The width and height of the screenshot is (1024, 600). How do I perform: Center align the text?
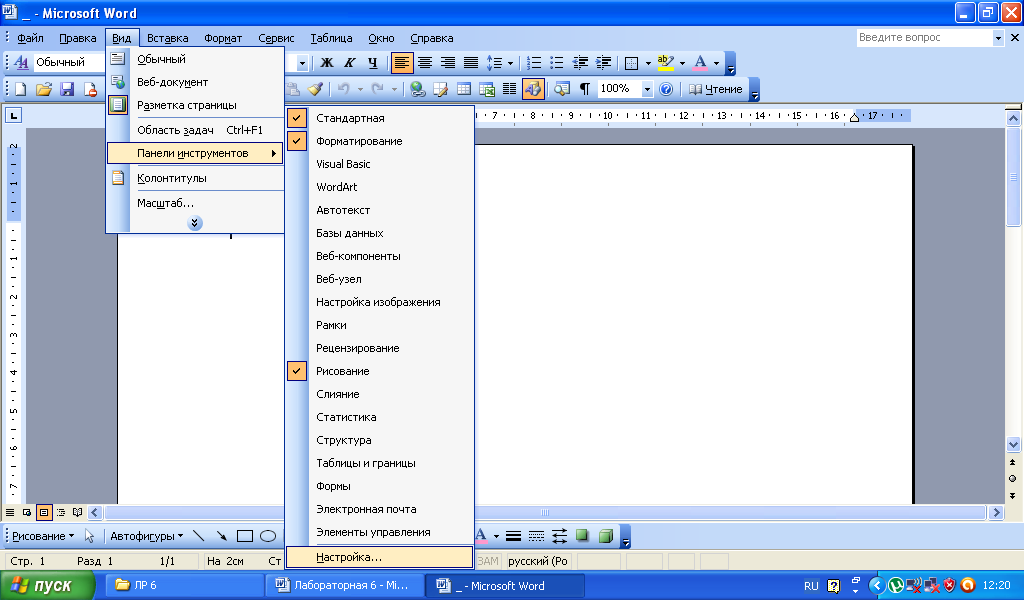(425, 63)
